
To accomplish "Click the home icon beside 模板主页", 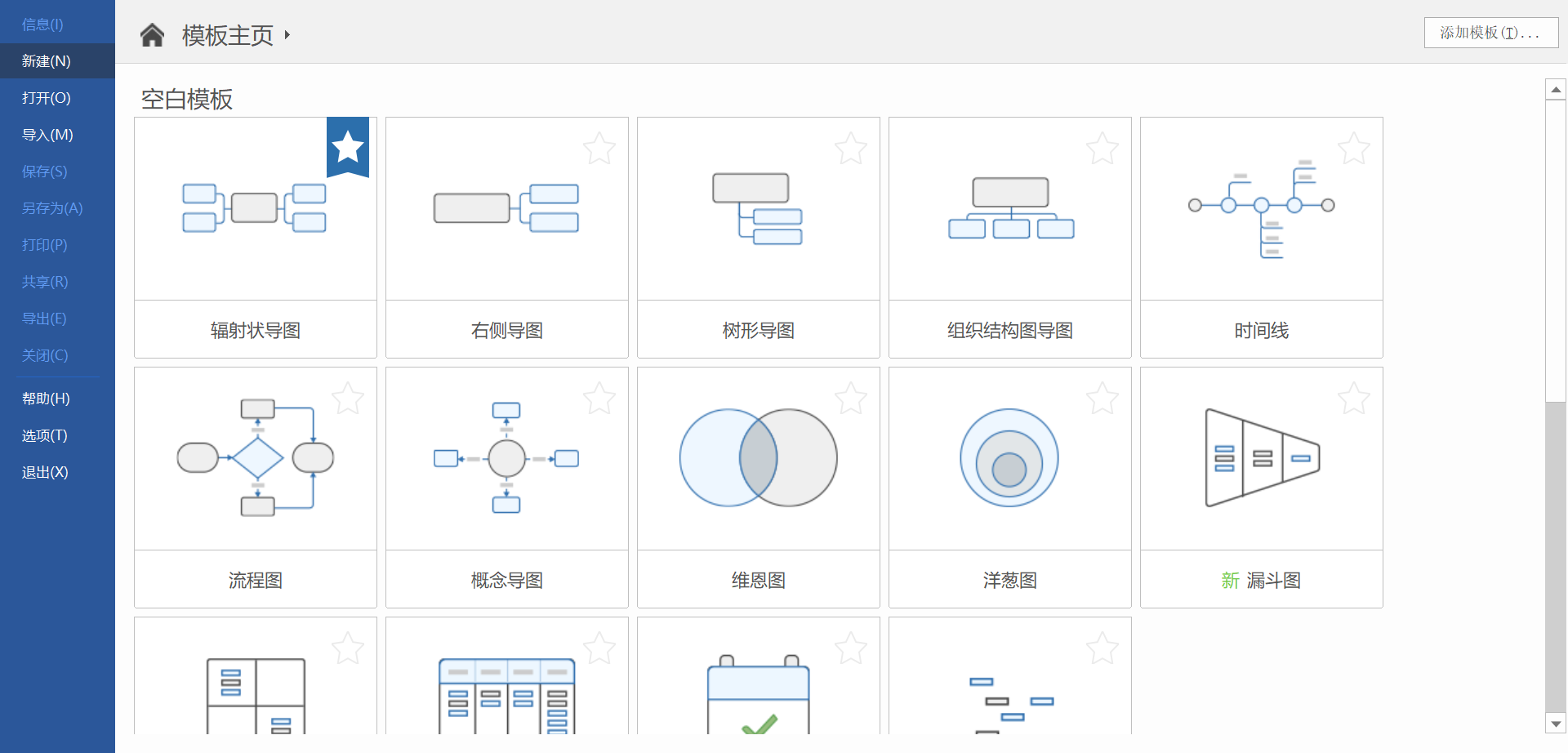I will (x=152, y=35).
